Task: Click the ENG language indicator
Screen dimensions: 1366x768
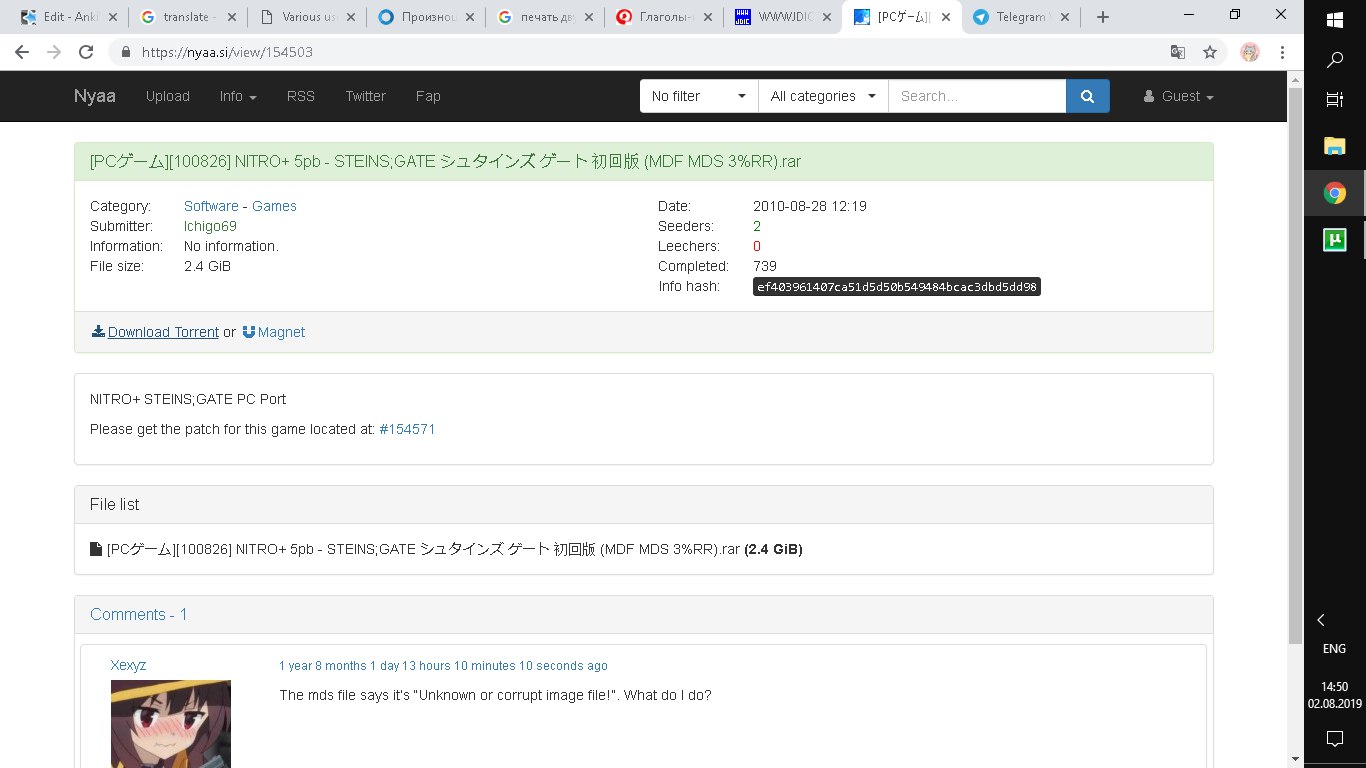Action: (x=1334, y=648)
